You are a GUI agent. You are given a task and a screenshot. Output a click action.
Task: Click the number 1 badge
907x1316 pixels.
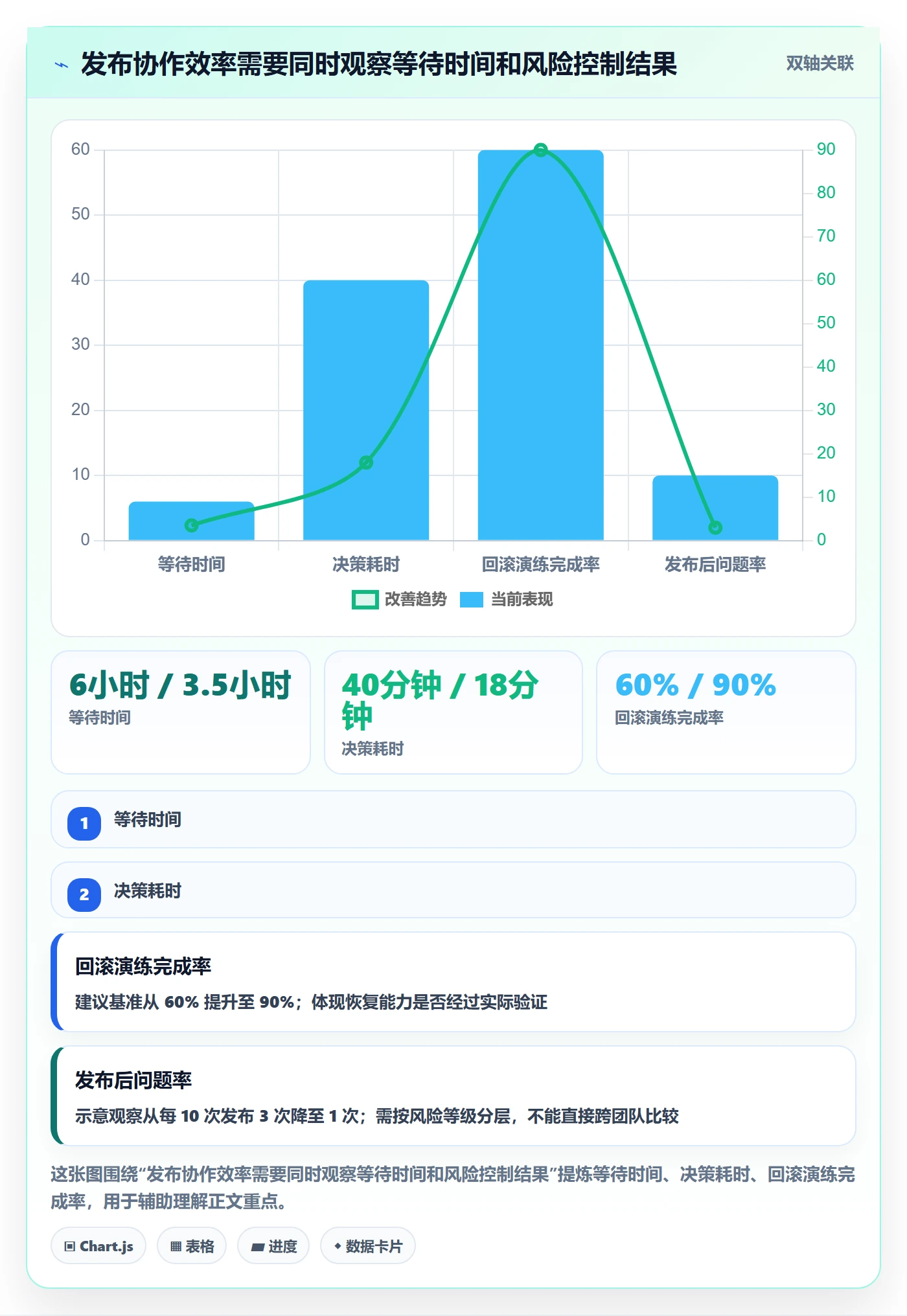(x=84, y=823)
